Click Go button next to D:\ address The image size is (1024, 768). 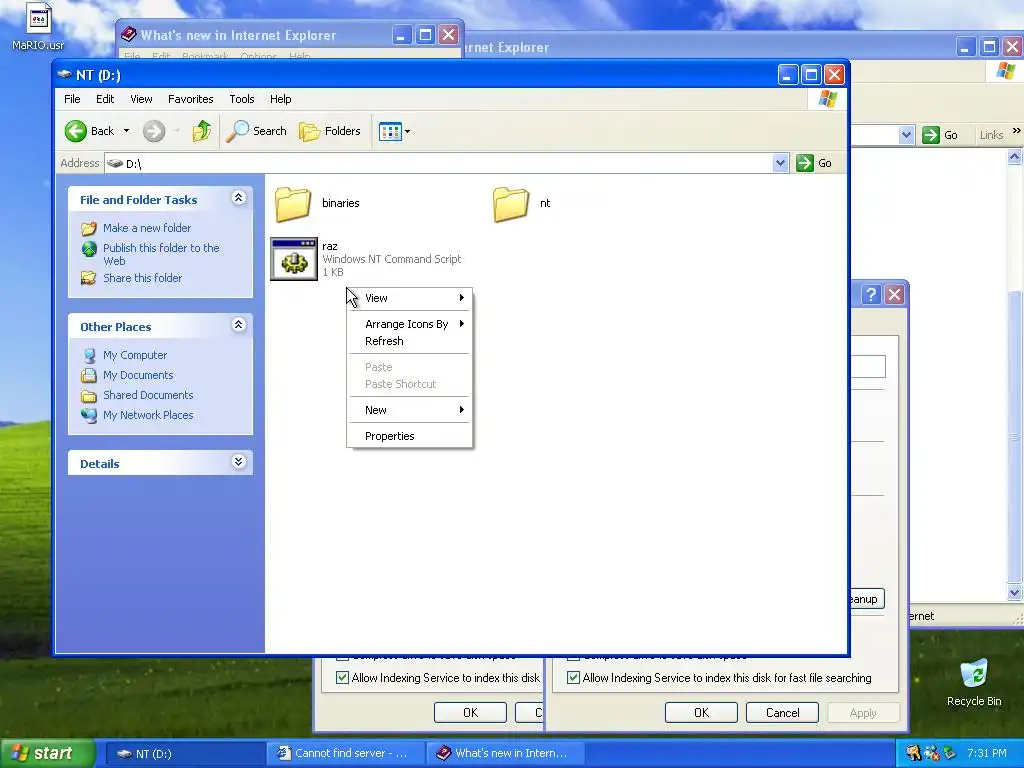pyautogui.click(x=814, y=163)
